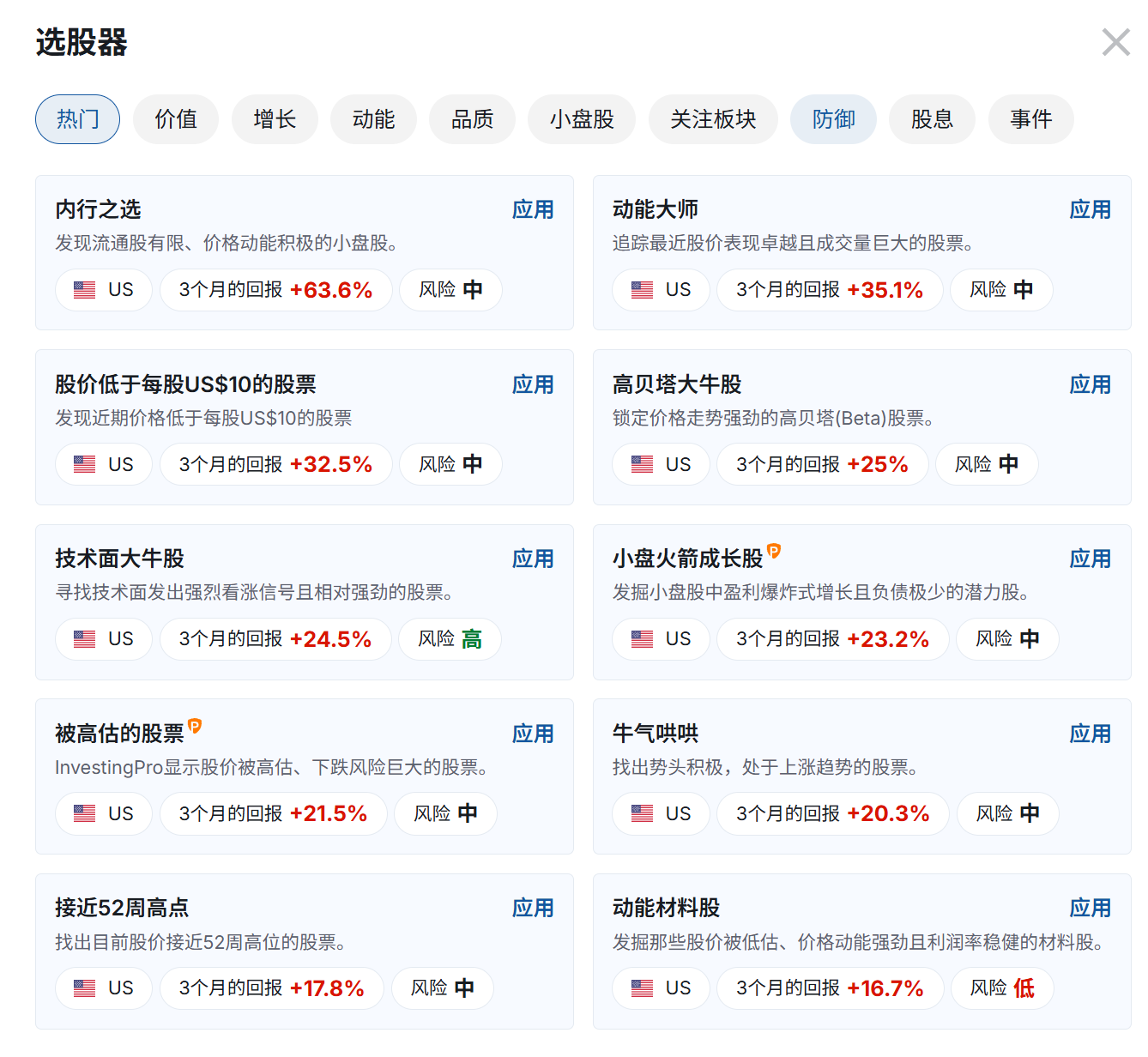Image resolution: width=1148 pixels, height=1057 pixels.
Task: Click the US flag in 接近52周高点 card
Action: point(85,988)
